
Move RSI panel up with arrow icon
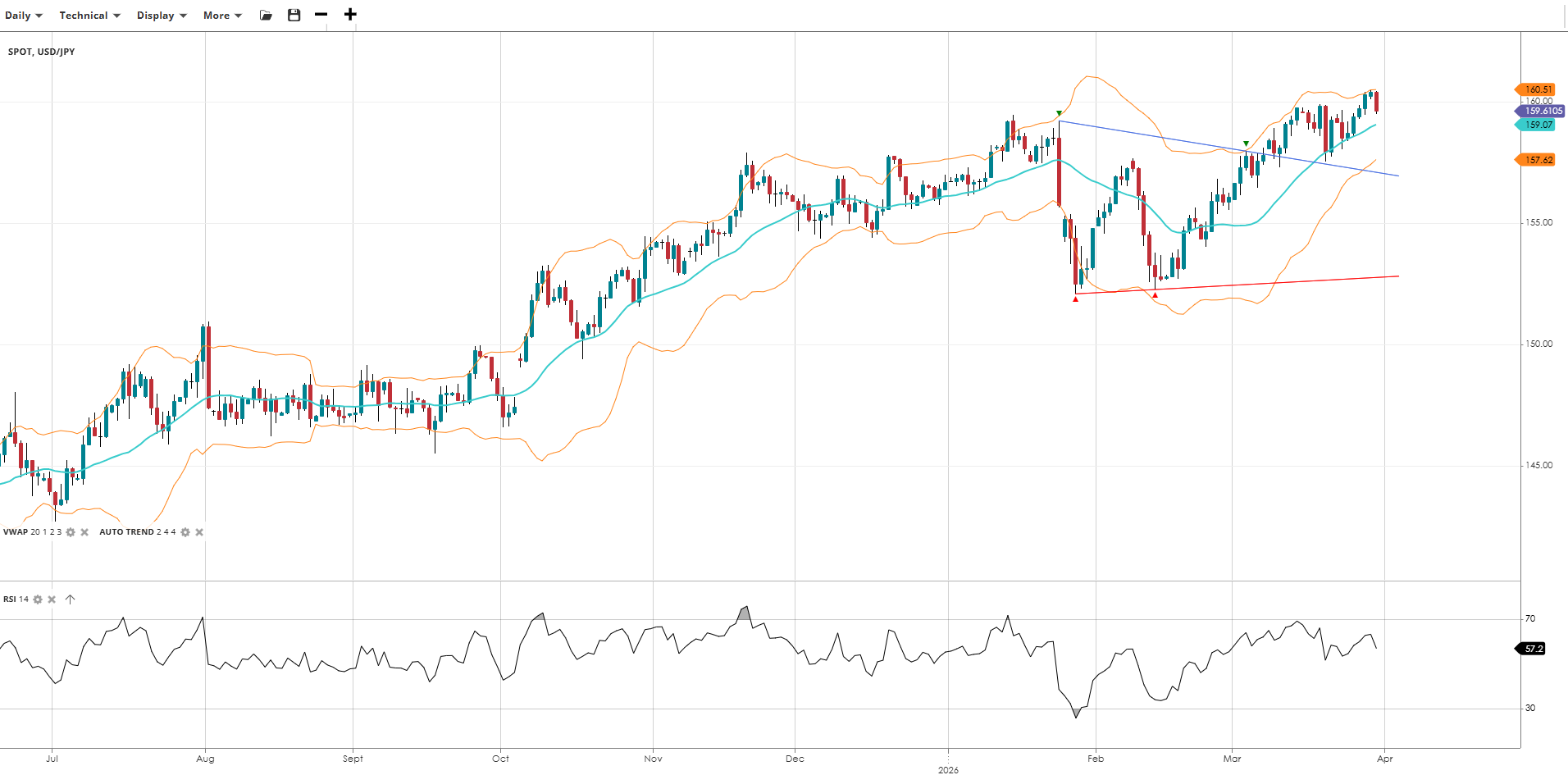[70, 599]
